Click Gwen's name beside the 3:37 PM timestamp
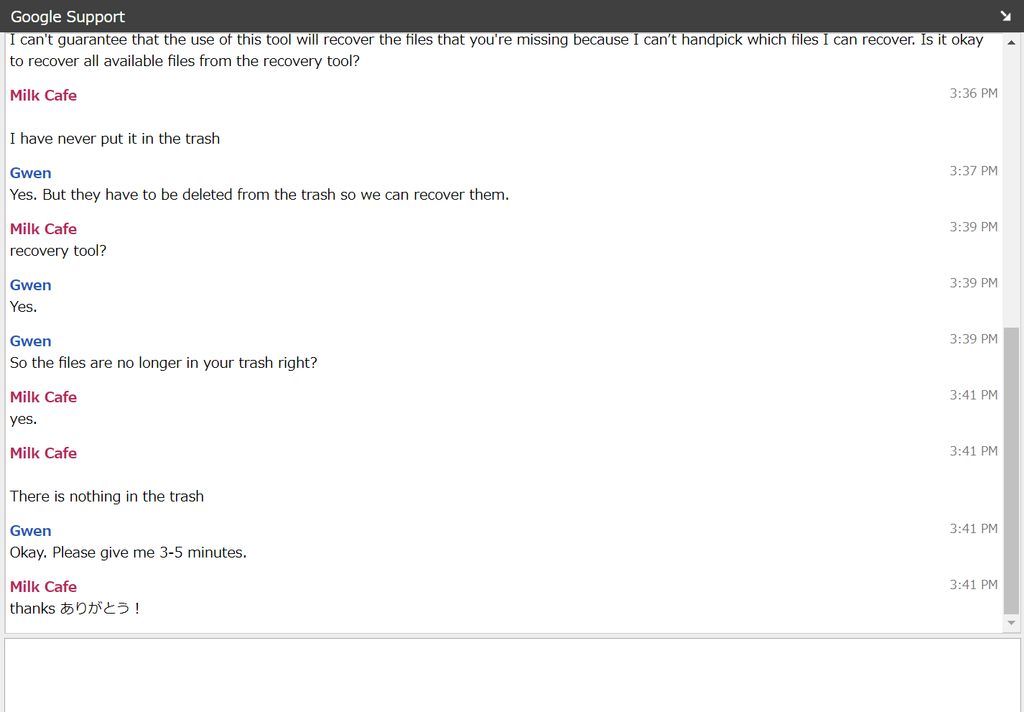The height and width of the screenshot is (712, 1024). click(x=31, y=173)
